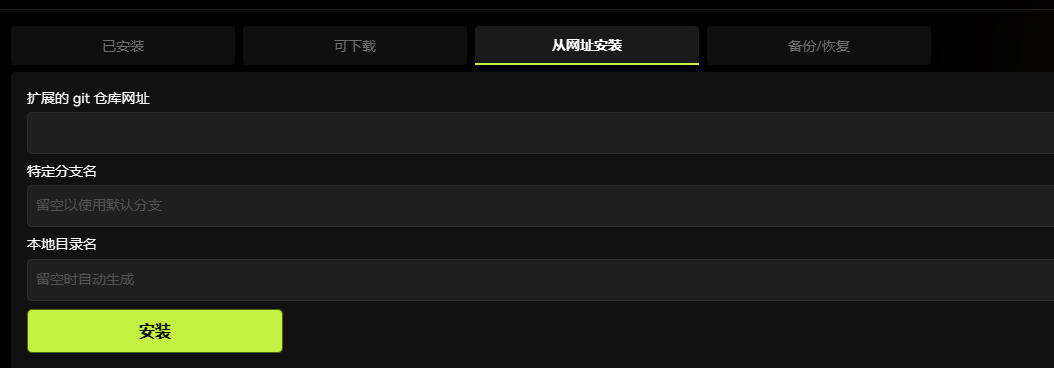Viewport: 1054px width, 368px height.
Task: Go to the 备份/恢复 tab
Action: click(x=819, y=46)
